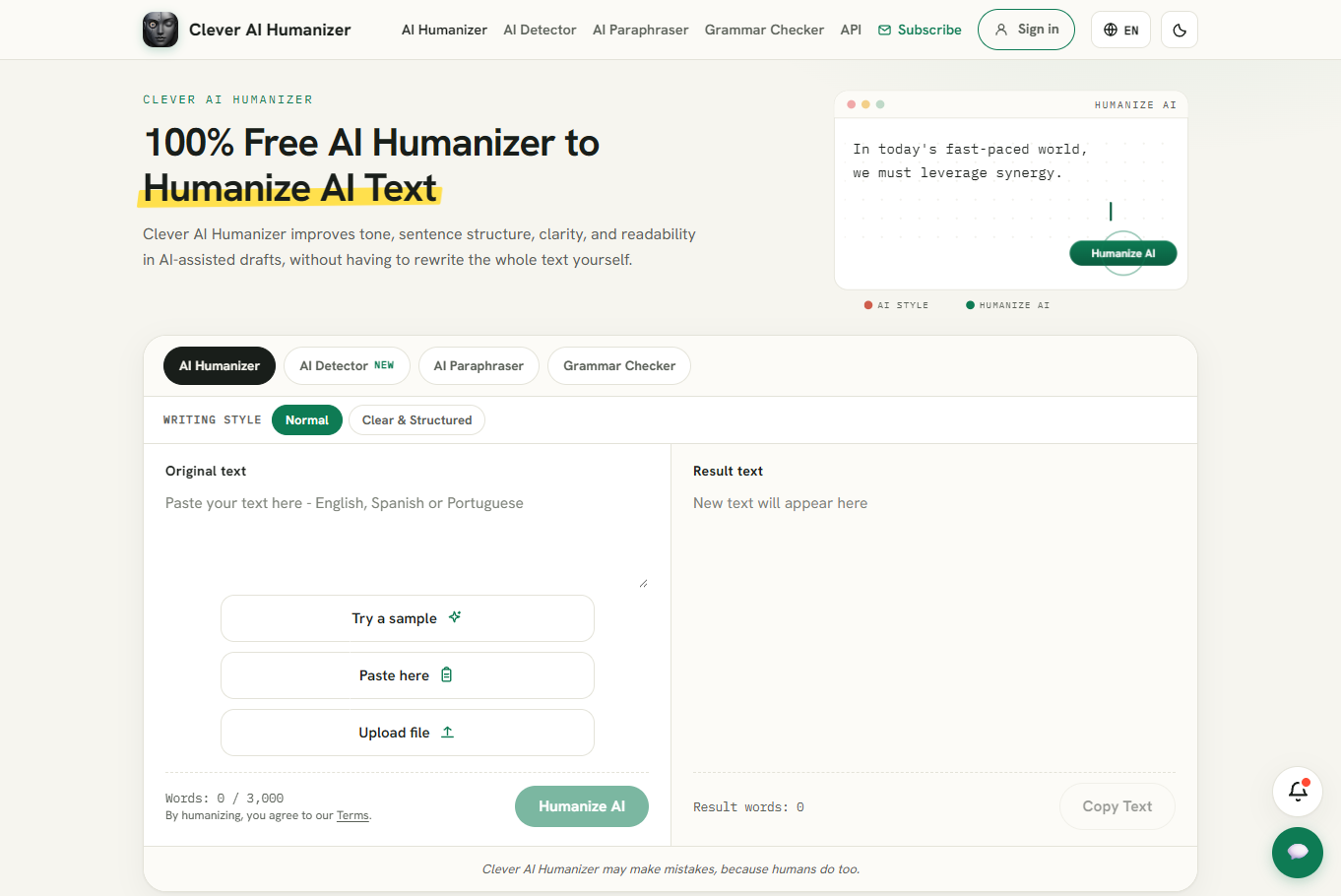Click the Humanize AI button in demo preview
This screenshot has height=896, width=1341.
tap(1123, 253)
